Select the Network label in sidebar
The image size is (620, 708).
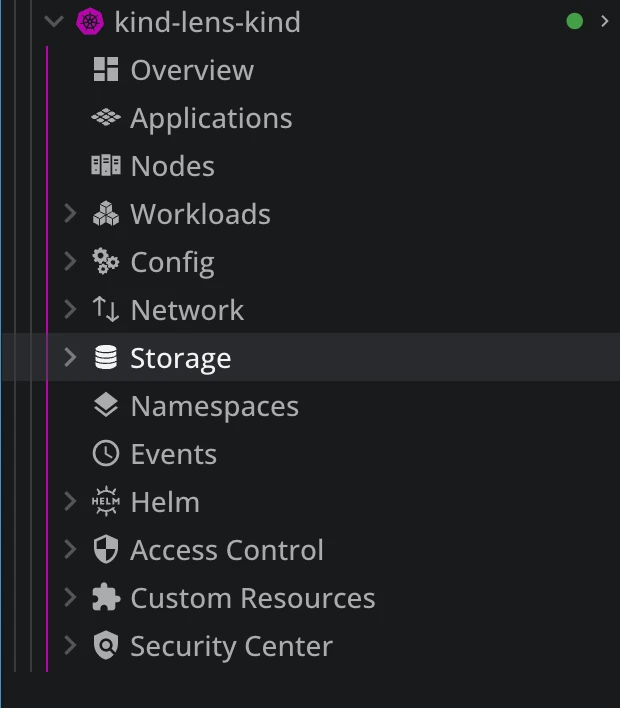tap(187, 310)
